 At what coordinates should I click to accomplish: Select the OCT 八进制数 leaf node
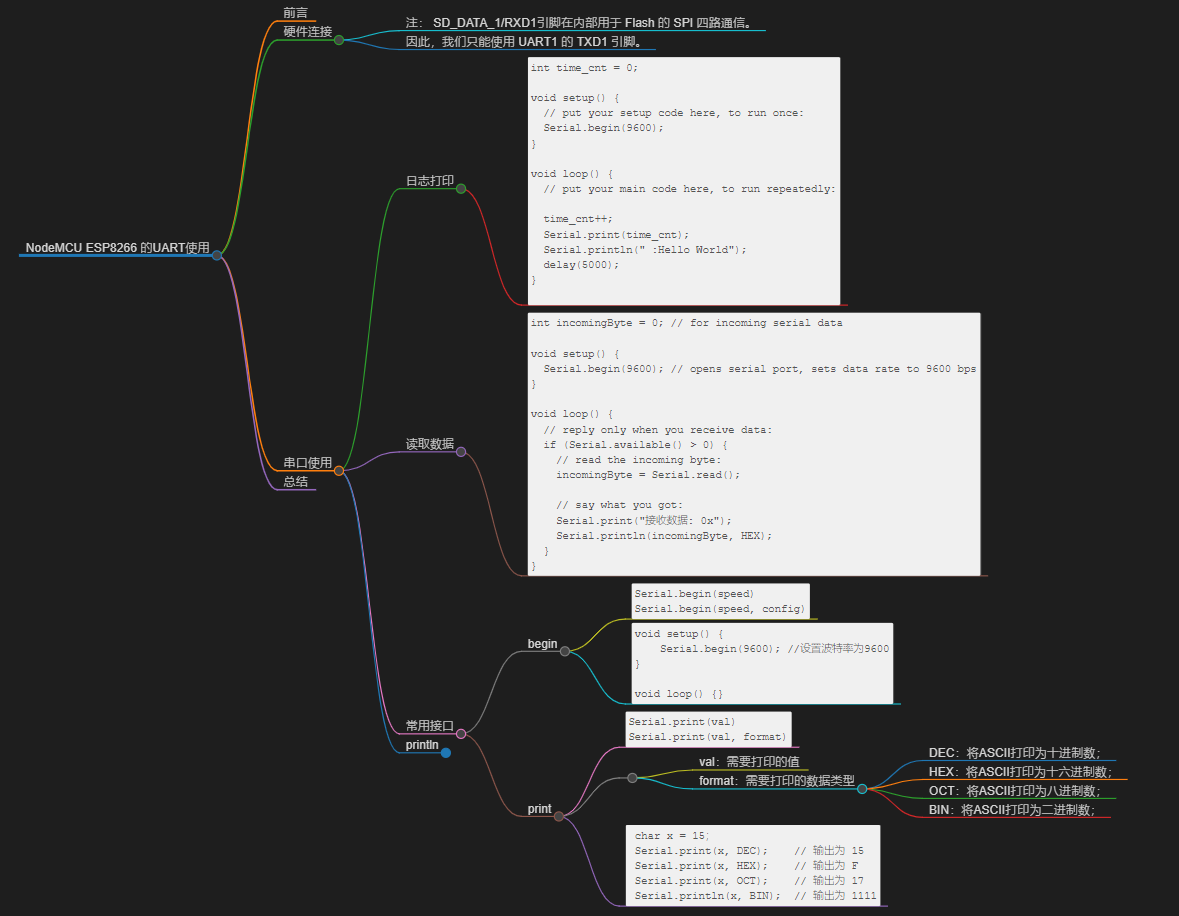coord(1014,790)
